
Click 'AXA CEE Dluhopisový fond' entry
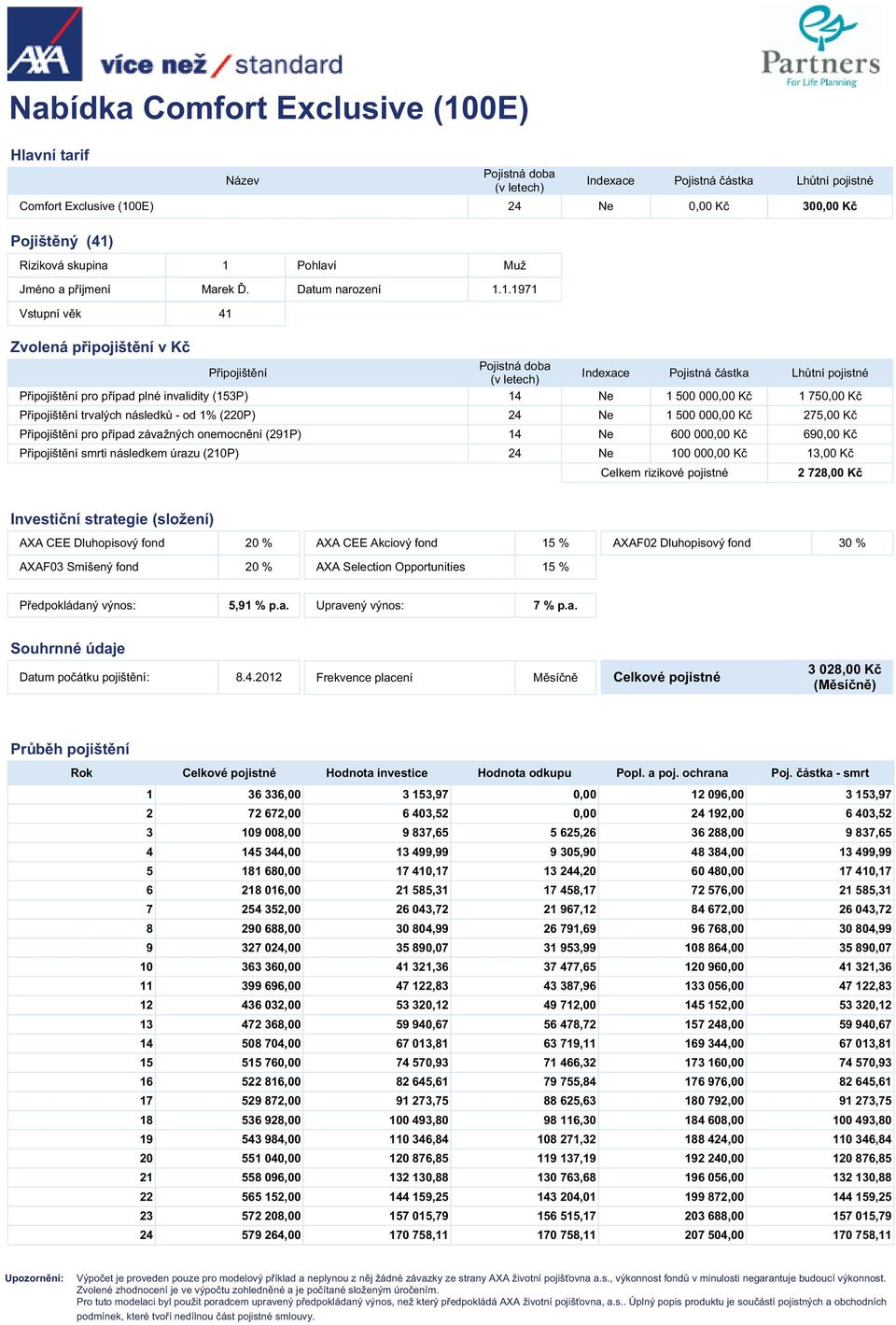coord(91,543)
